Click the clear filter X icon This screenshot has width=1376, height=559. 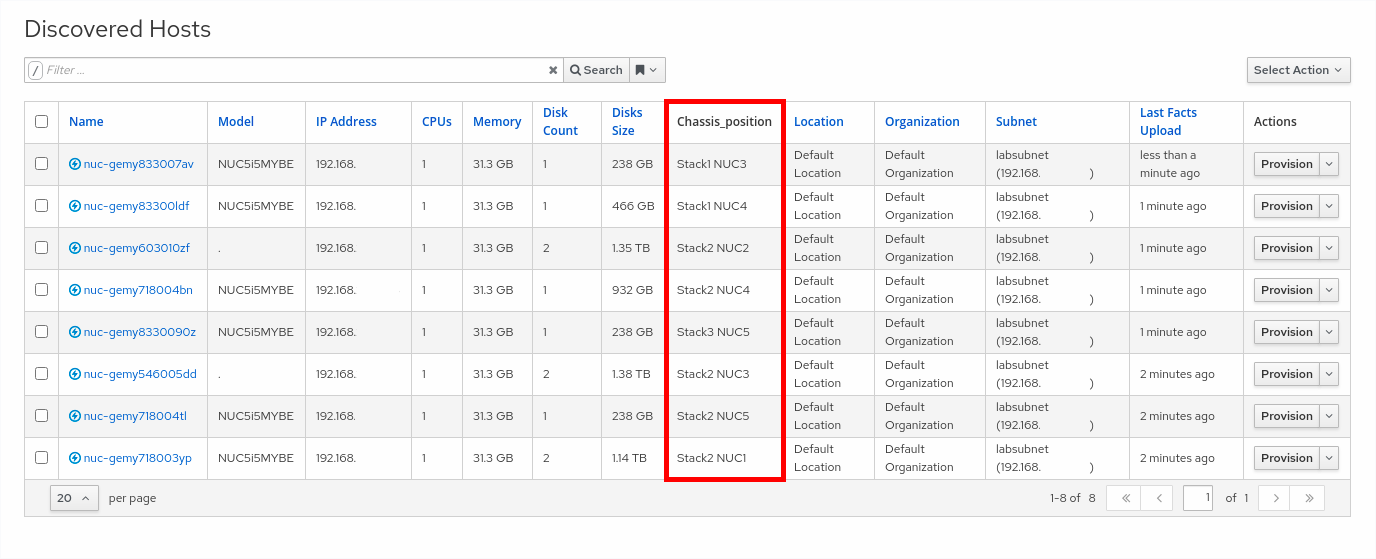(x=553, y=70)
